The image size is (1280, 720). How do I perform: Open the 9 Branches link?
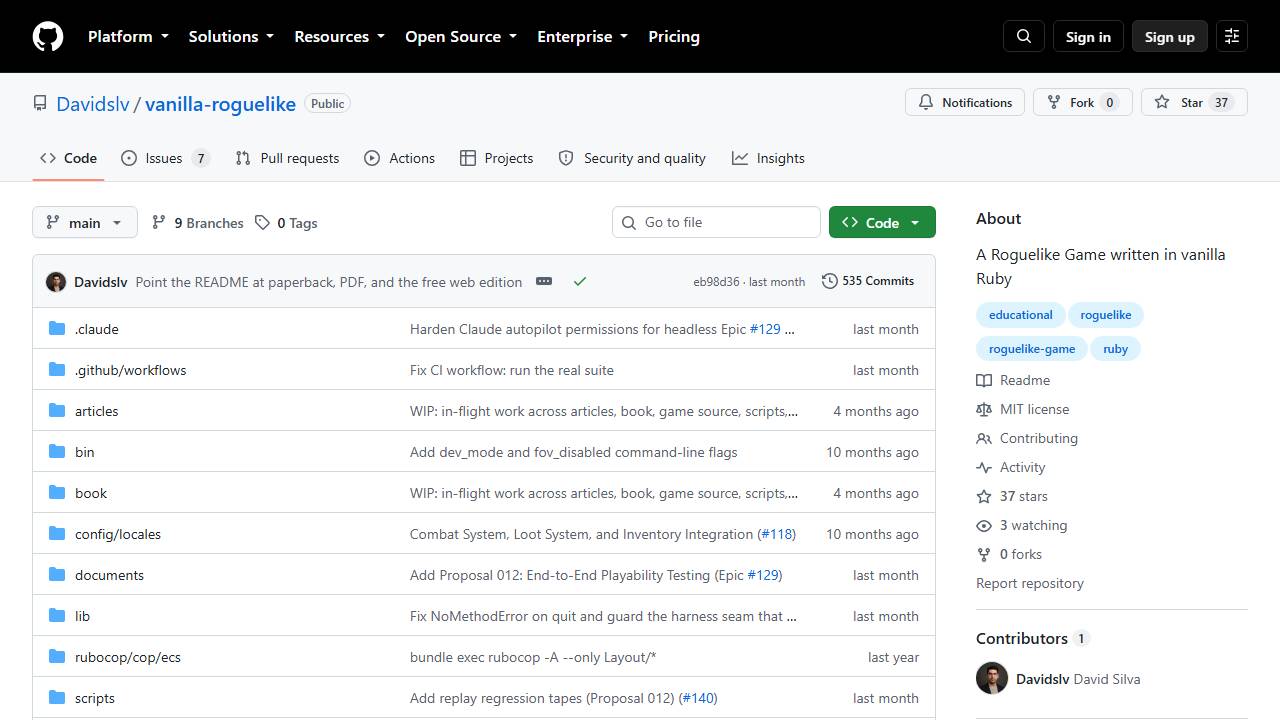[198, 223]
